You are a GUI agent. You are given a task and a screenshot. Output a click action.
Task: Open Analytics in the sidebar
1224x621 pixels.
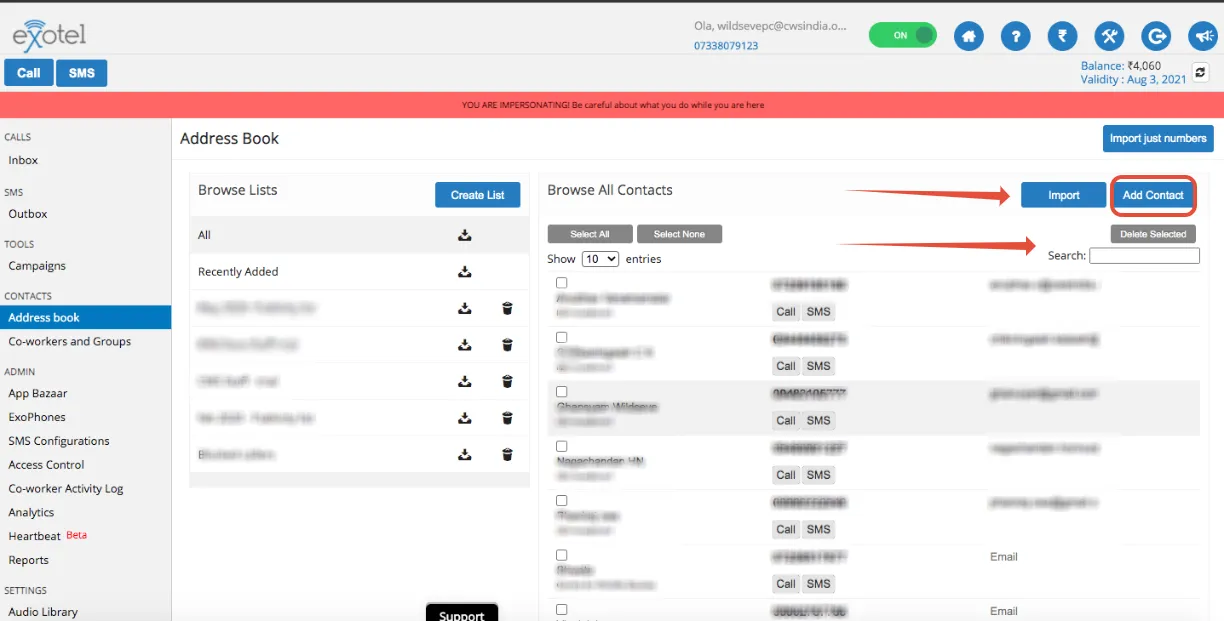pyautogui.click(x=31, y=513)
